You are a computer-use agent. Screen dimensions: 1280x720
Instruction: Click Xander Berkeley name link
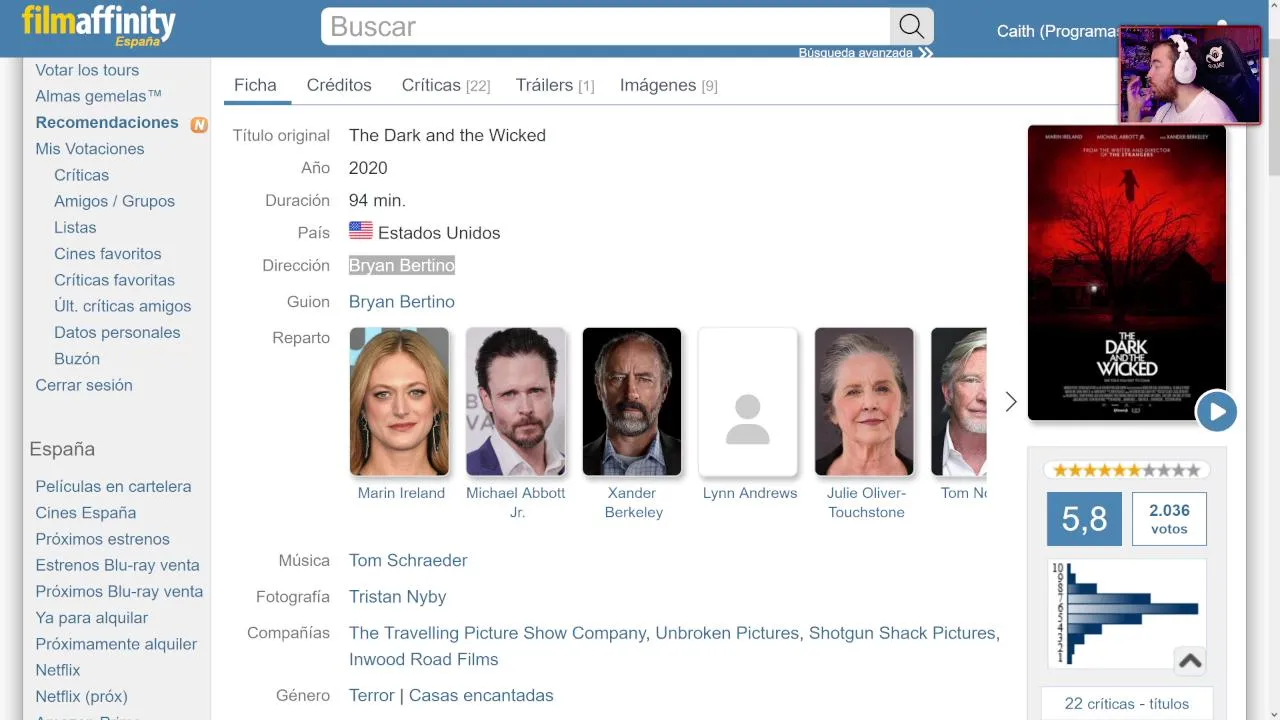(x=633, y=502)
